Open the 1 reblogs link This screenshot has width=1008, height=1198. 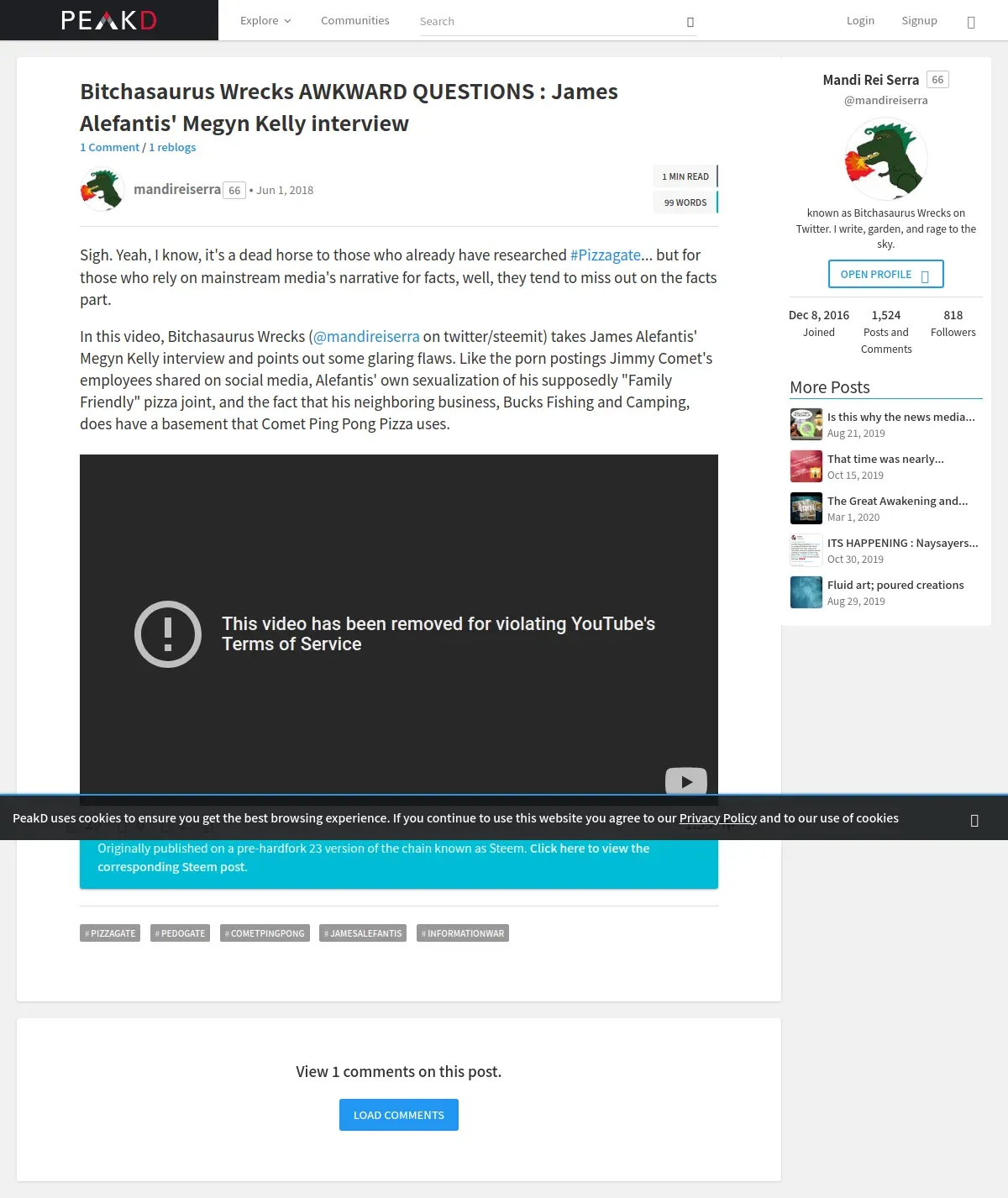(172, 147)
